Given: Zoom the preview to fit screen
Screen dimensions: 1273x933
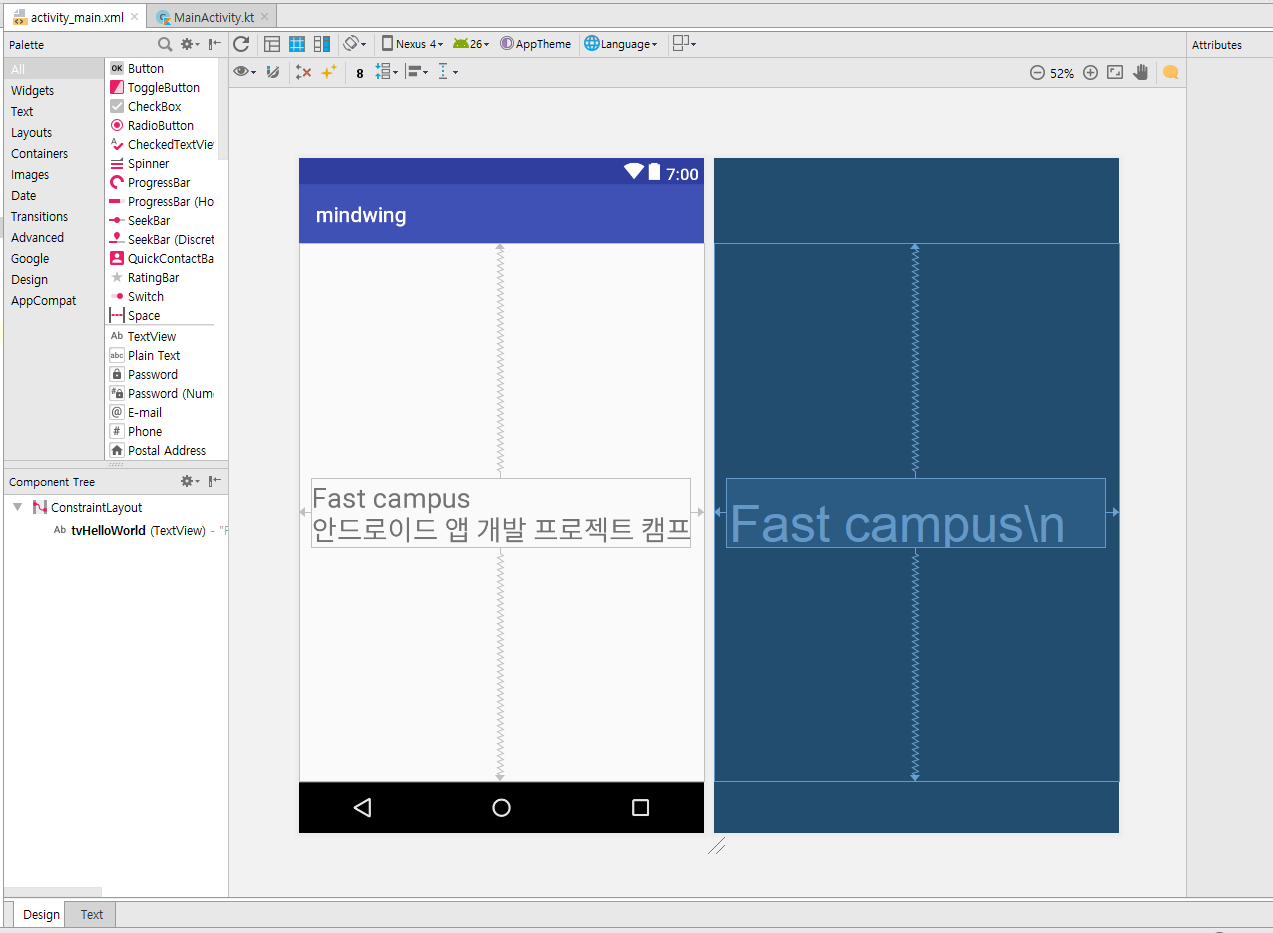Looking at the screenshot, I should point(1114,72).
